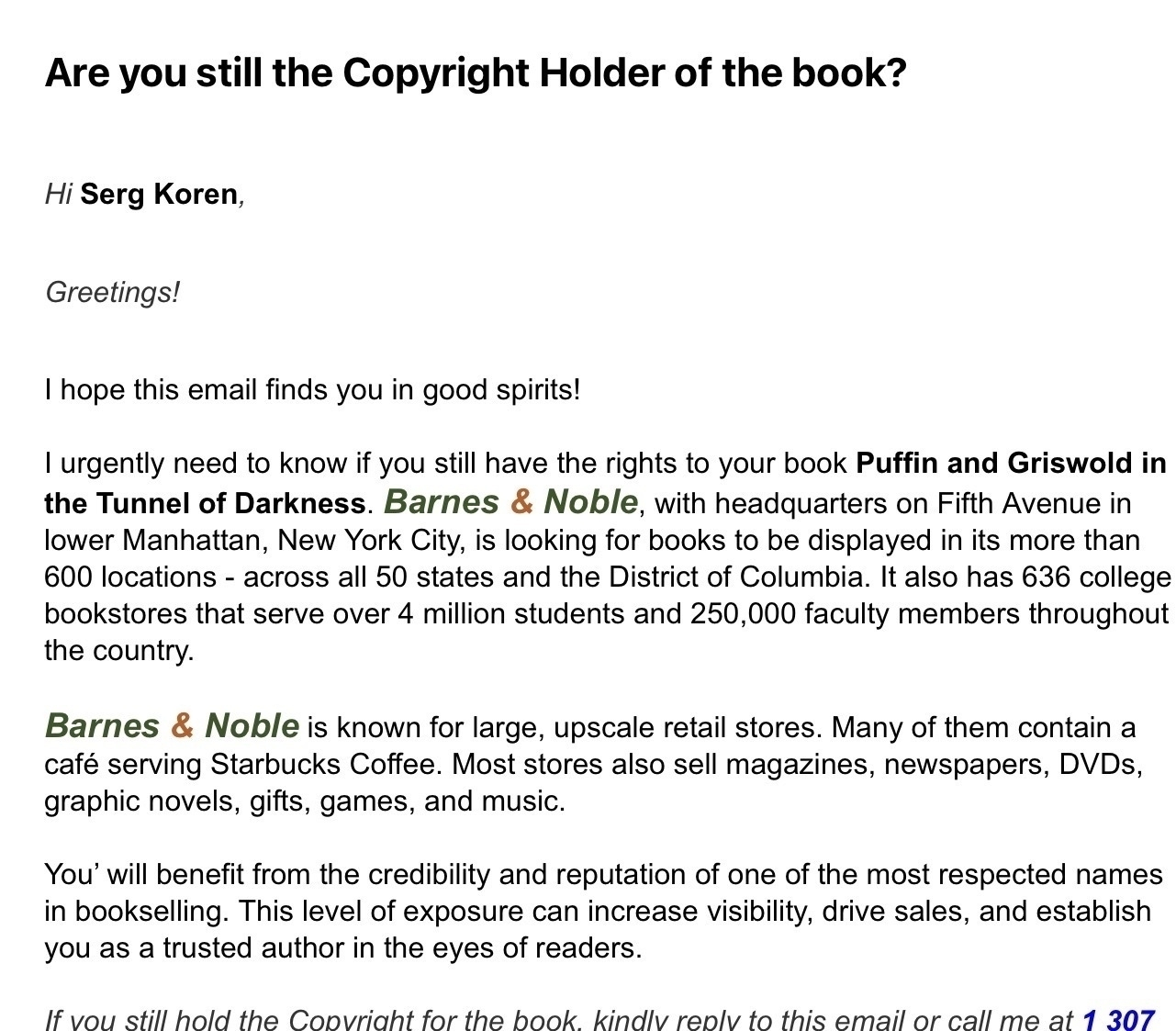The width and height of the screenshot is (1176, 1031).
Task: Click the recipient name Serg Koren
Action: click(159, 194)
